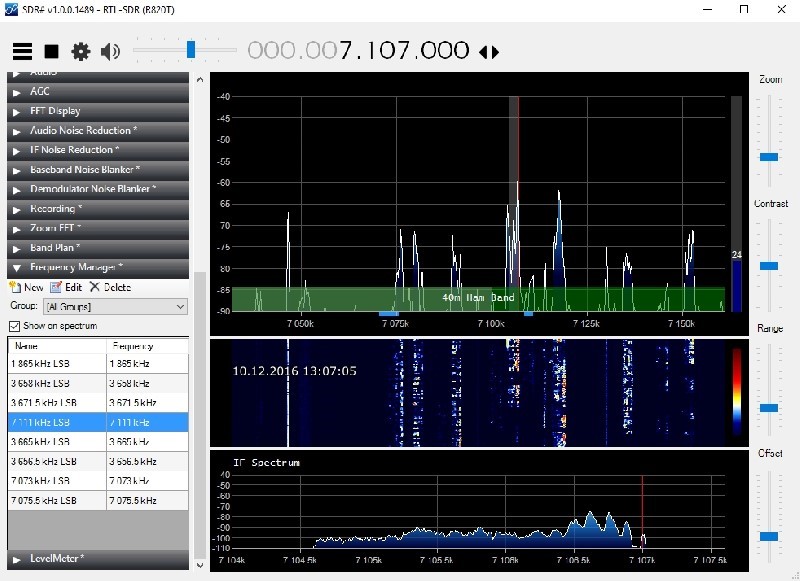800x581 pixels.
Task: Expand the LevelMeter panel
Action: click(x=98, y=559)
